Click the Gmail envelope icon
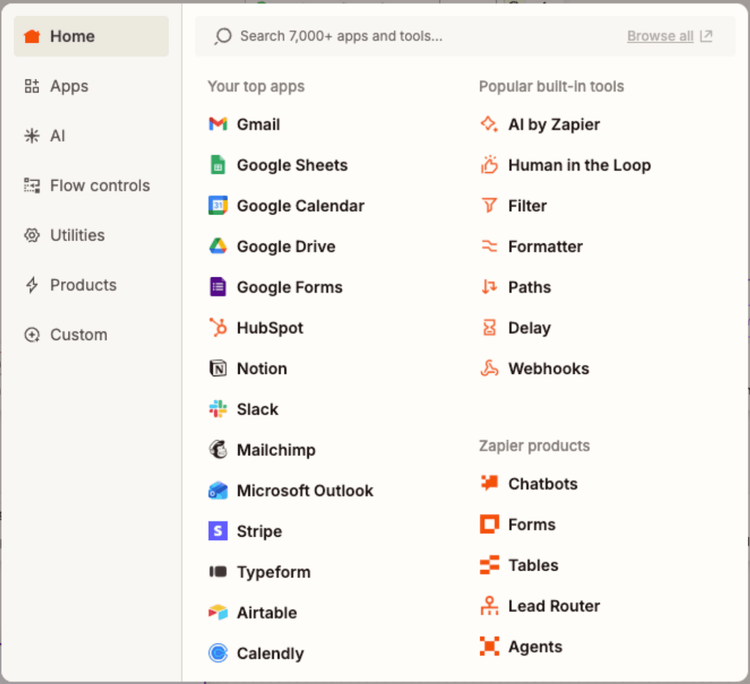Screen dimensions: 750x684 pyautogui.click(x=218, y=124)
